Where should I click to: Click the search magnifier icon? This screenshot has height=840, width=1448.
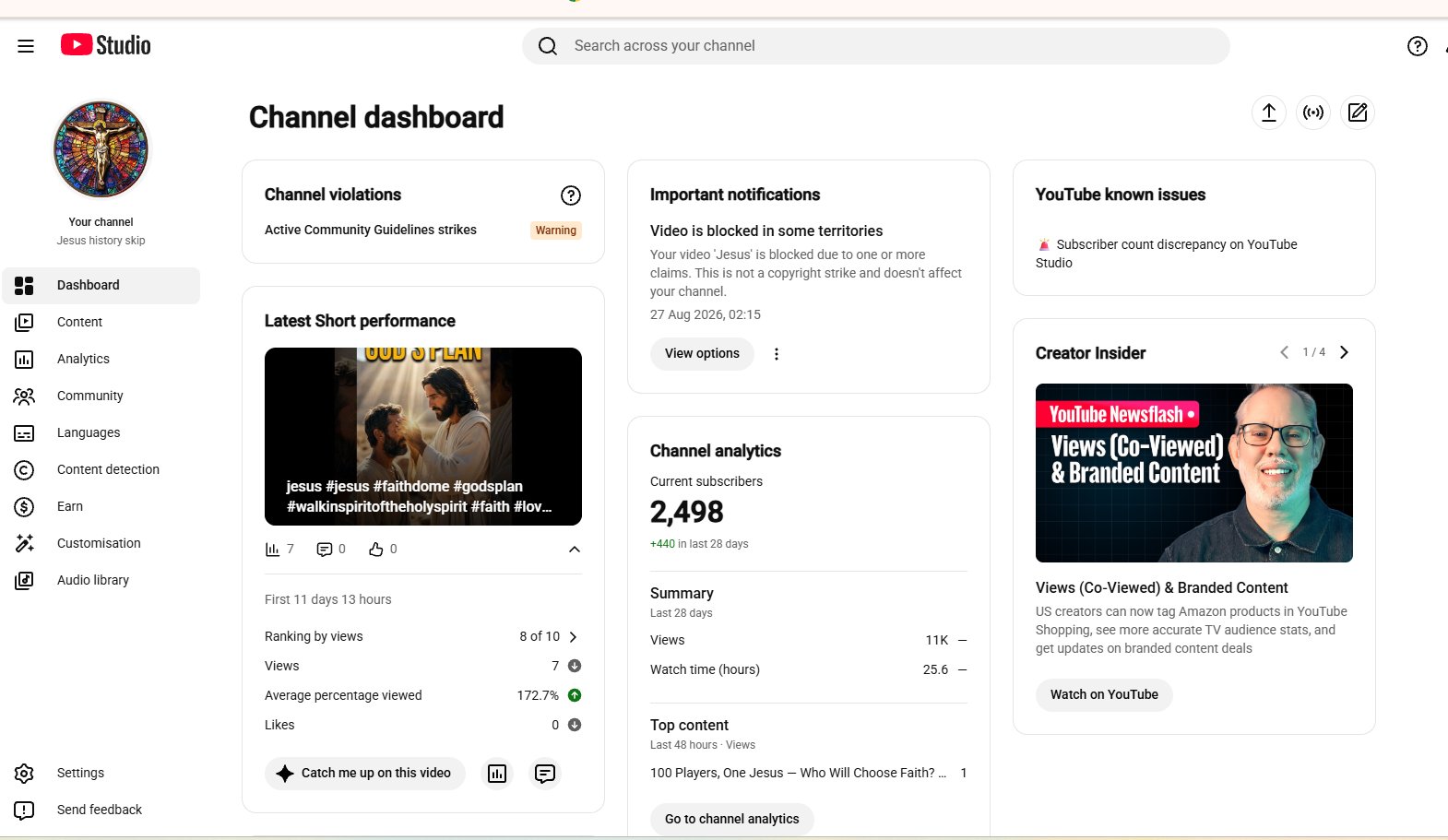point(548,46)
